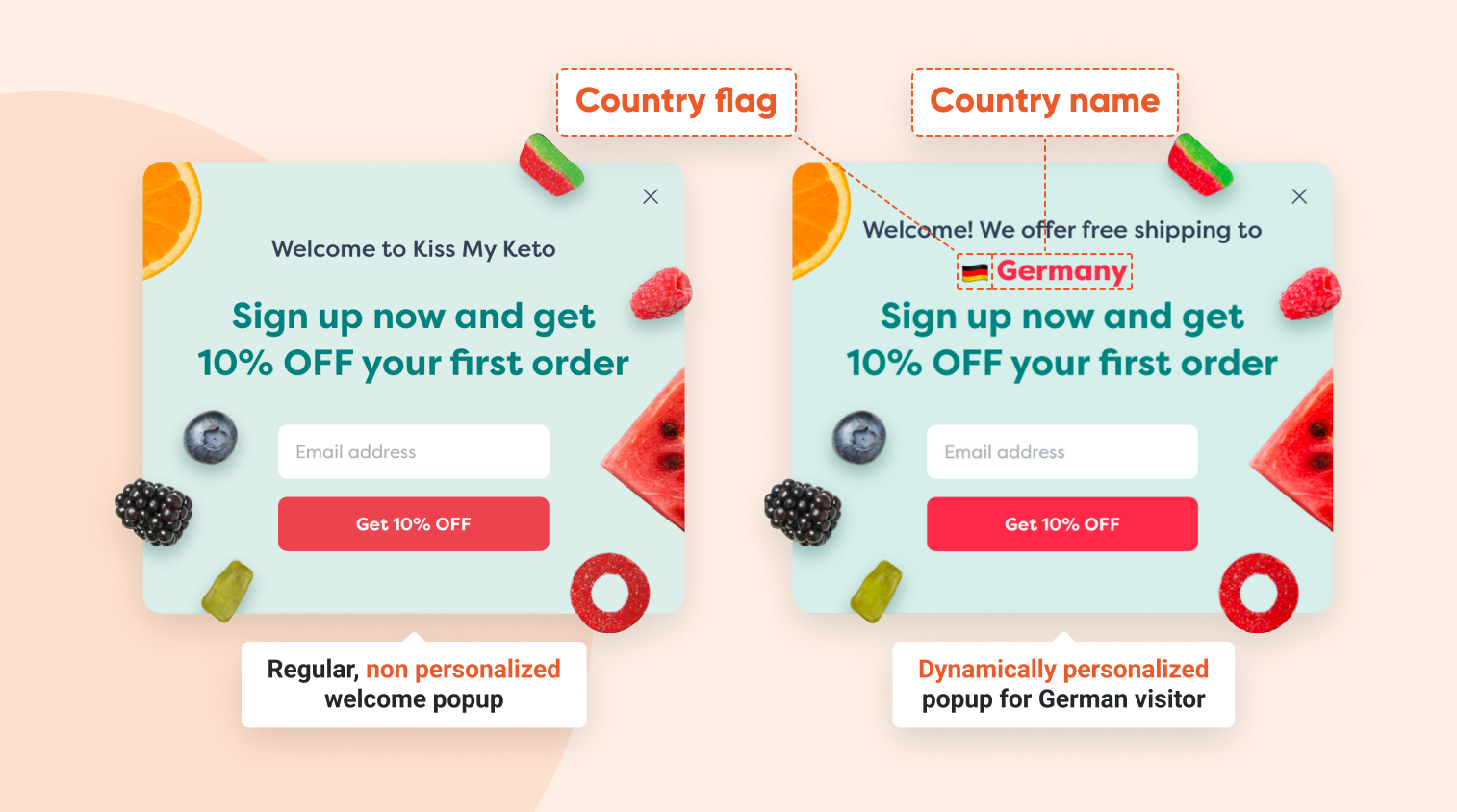Click the watermelon slice in the left popup
1457x812 pixels.
[647, 450]
